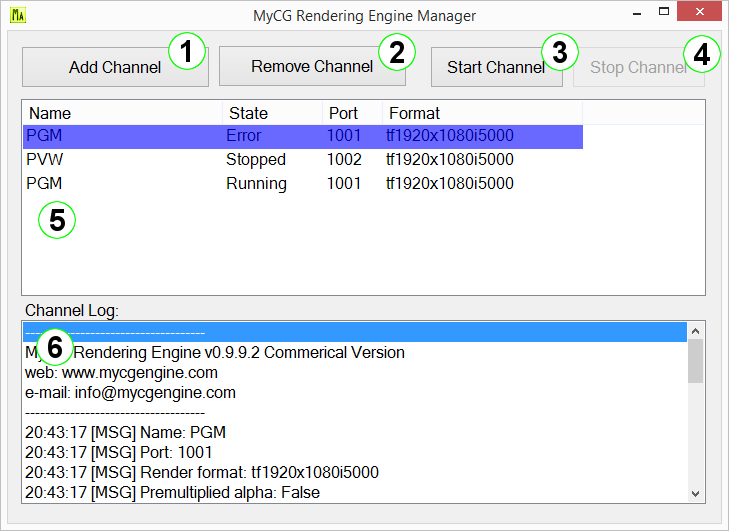Maximize the Rendering Engine Manager window
Screen dimensions: 729x531
pos(662,13)
